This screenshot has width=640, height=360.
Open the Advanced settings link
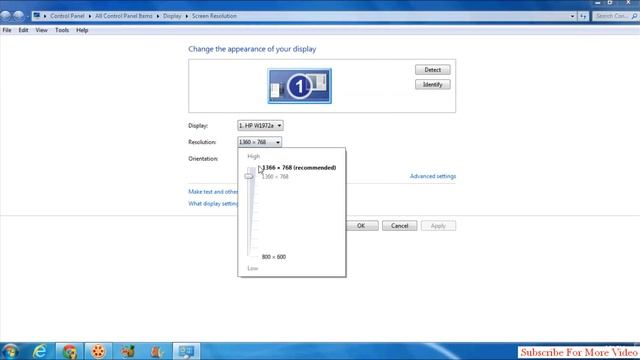(433, 176)
